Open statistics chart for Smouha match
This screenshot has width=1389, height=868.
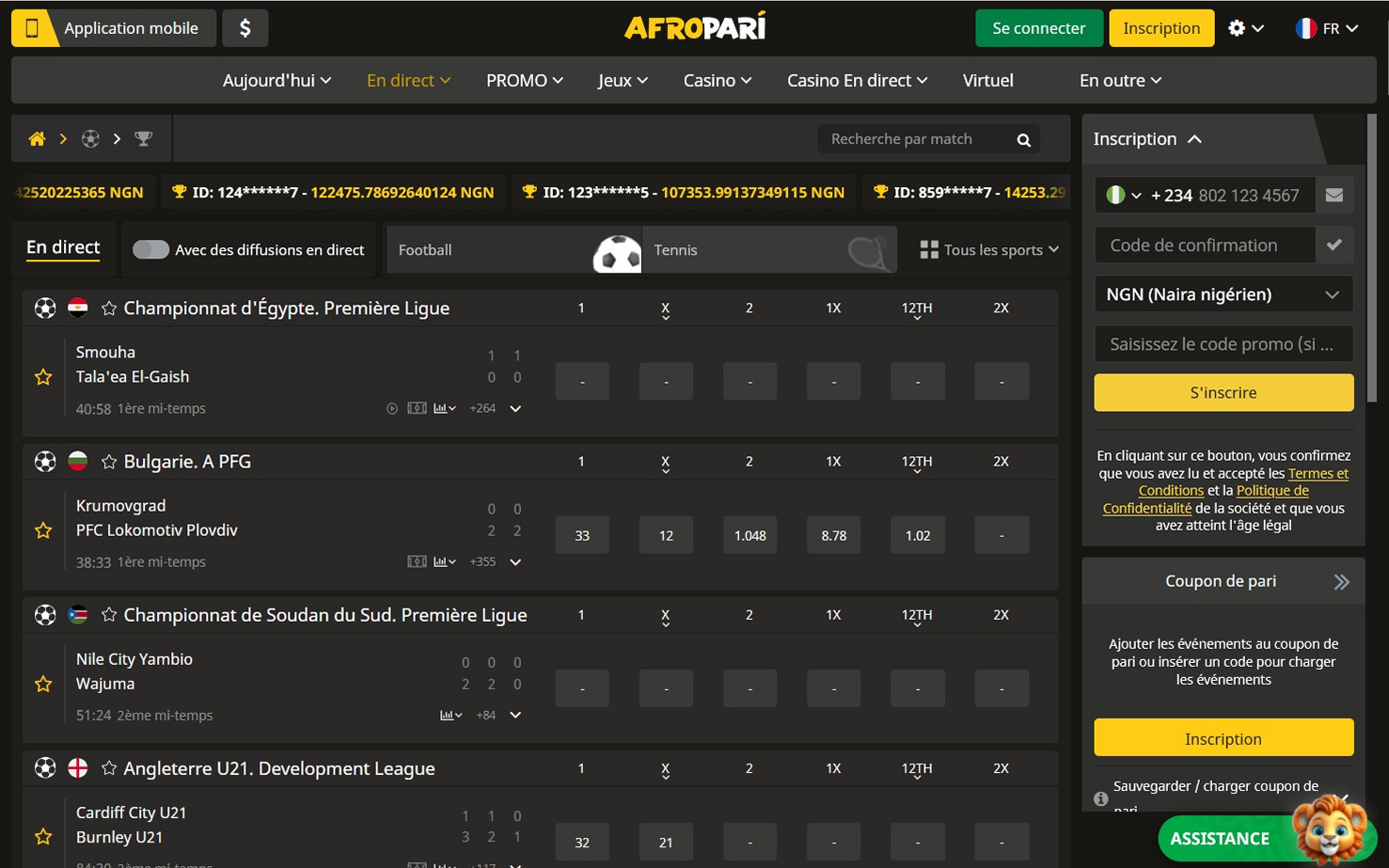coord(445,409)
